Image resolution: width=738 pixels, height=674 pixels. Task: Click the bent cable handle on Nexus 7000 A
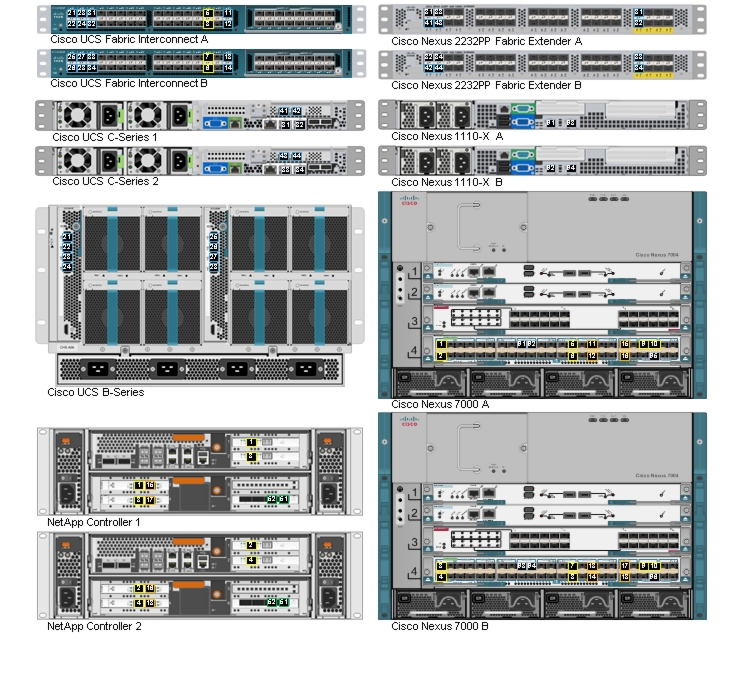coord(469,227)
